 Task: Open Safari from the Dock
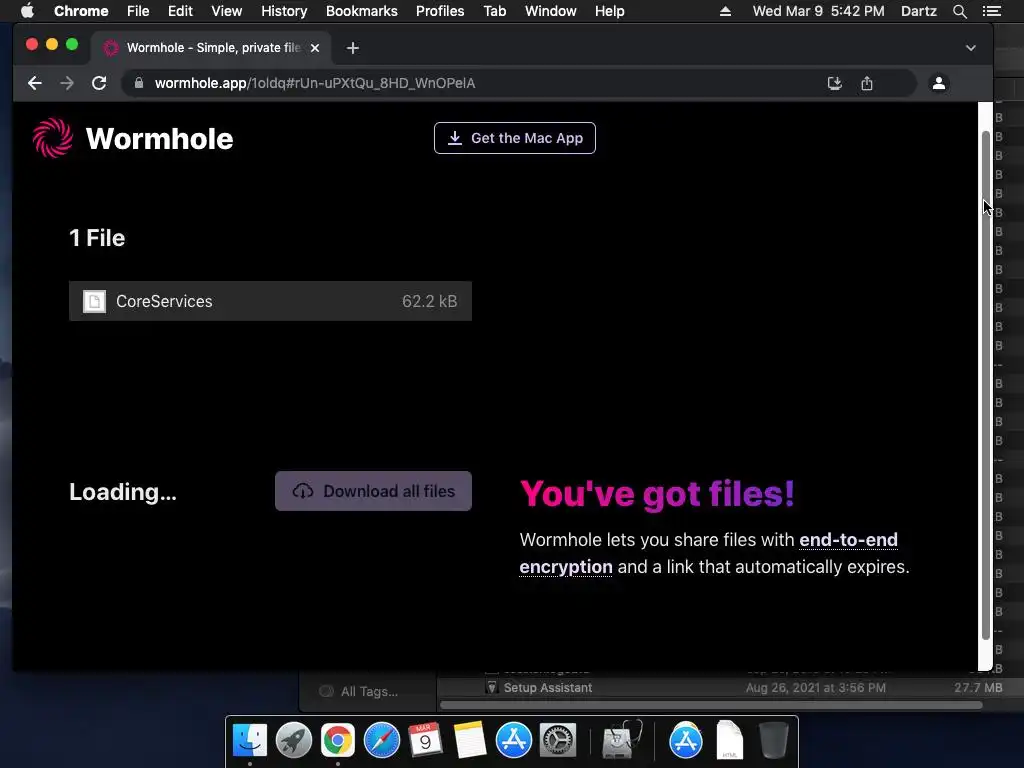click(381, 741)
